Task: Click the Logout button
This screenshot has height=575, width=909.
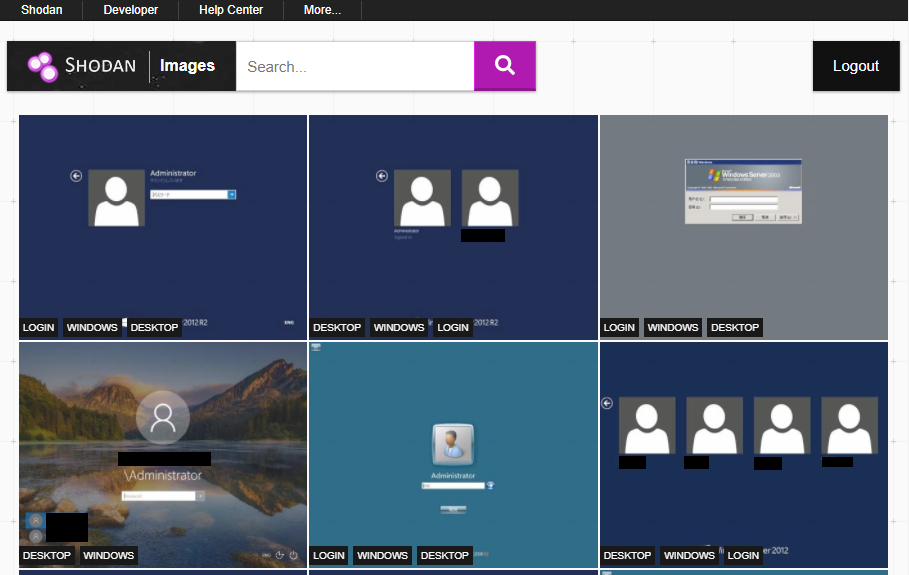Action: (856, 66)
